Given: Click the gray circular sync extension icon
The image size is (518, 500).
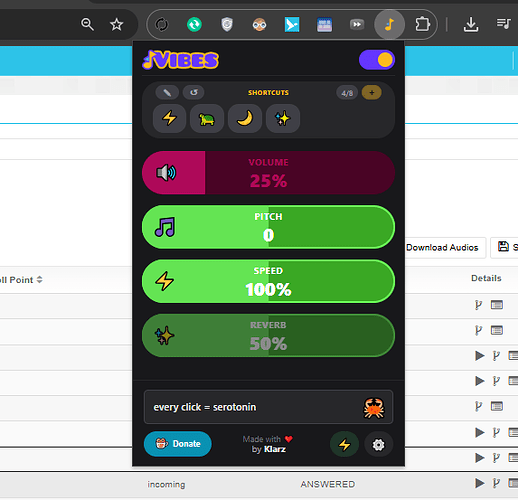Looking at the screenshot, I should (162, 25).
